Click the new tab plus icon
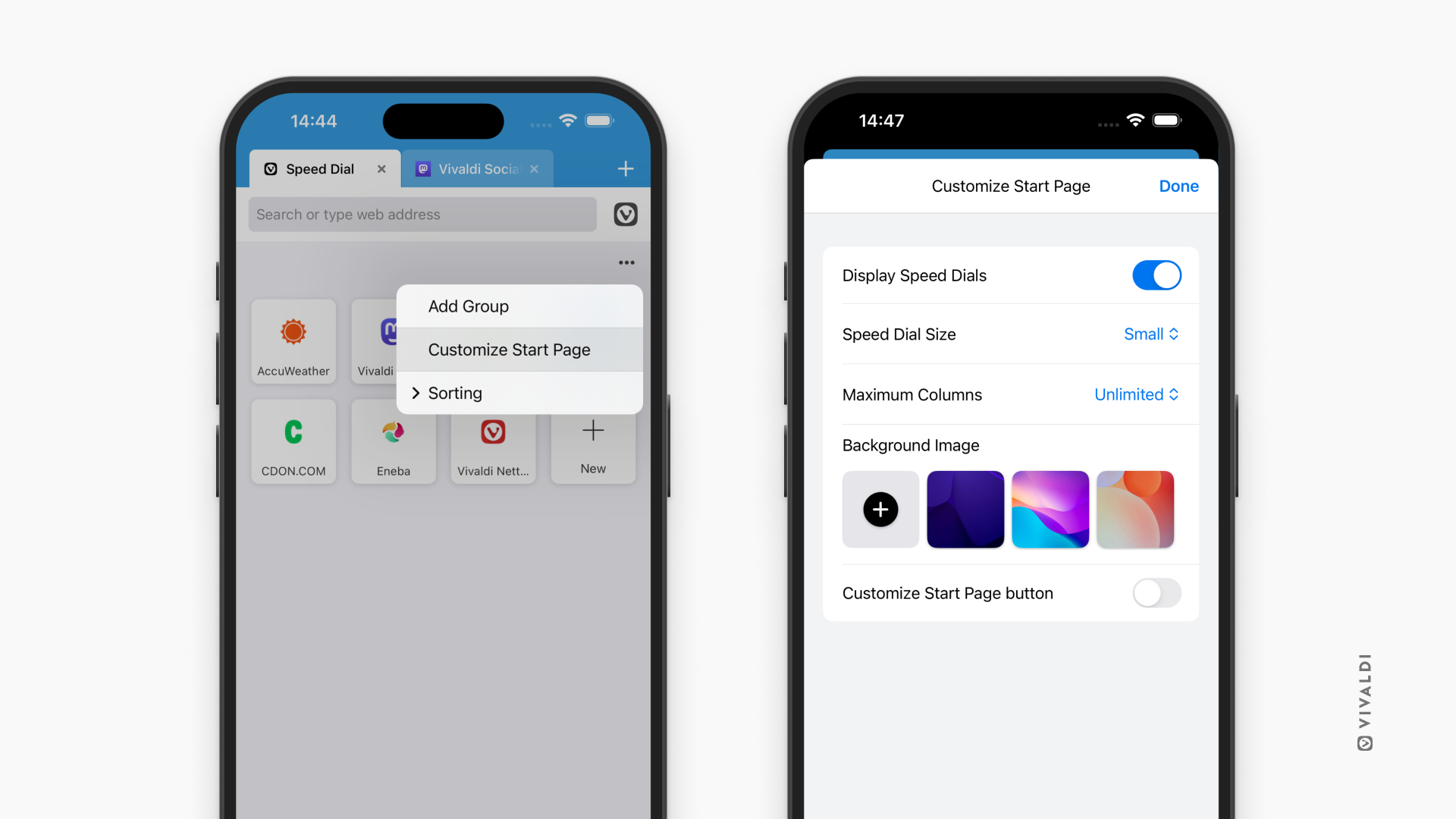 [x=624, y=168]
